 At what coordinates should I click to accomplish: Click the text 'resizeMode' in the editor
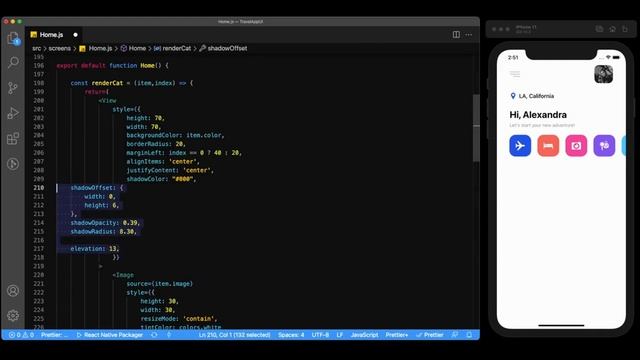coord(158,318)
